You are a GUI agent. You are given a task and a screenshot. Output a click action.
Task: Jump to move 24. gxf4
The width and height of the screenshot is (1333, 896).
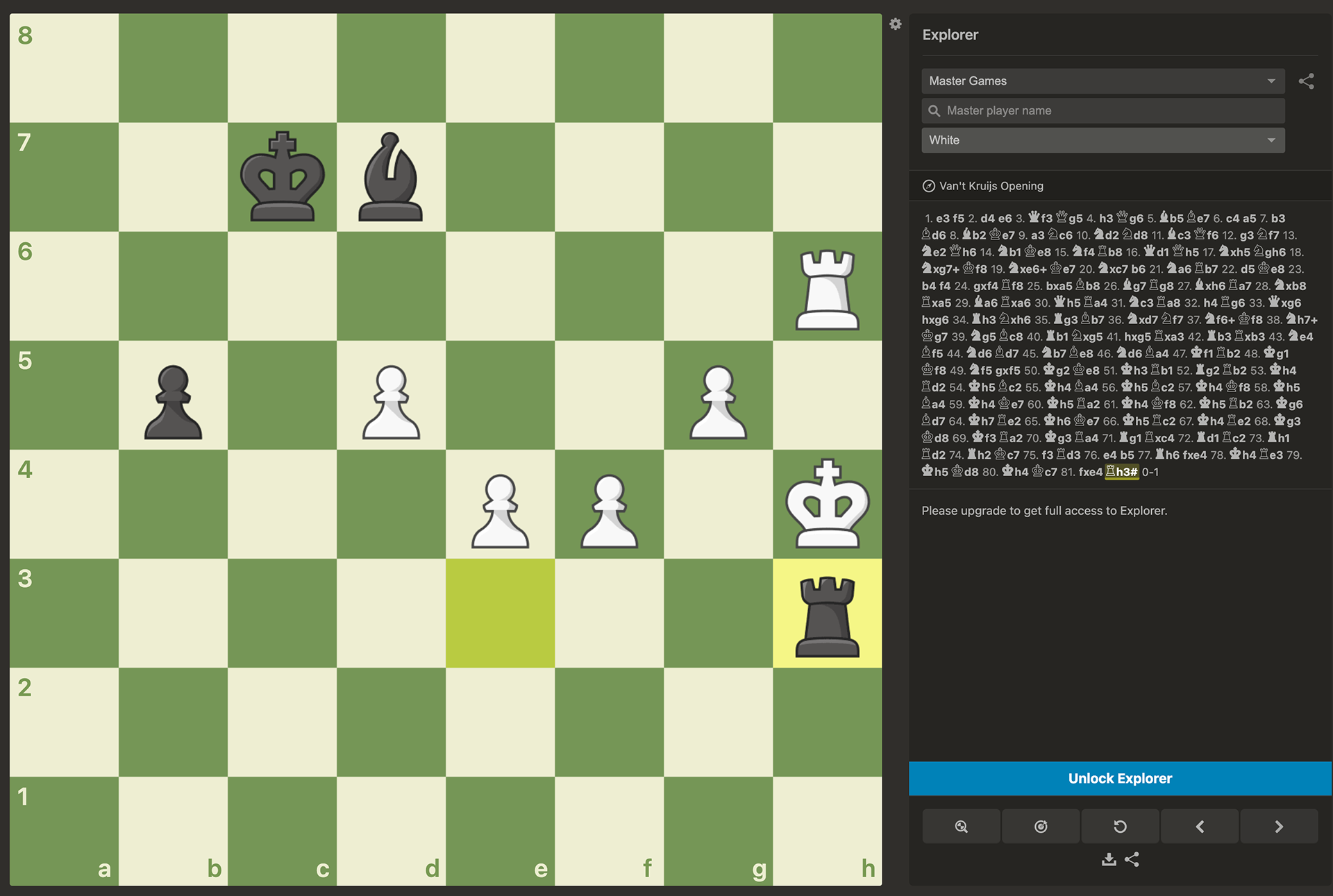tap(986, 286)
